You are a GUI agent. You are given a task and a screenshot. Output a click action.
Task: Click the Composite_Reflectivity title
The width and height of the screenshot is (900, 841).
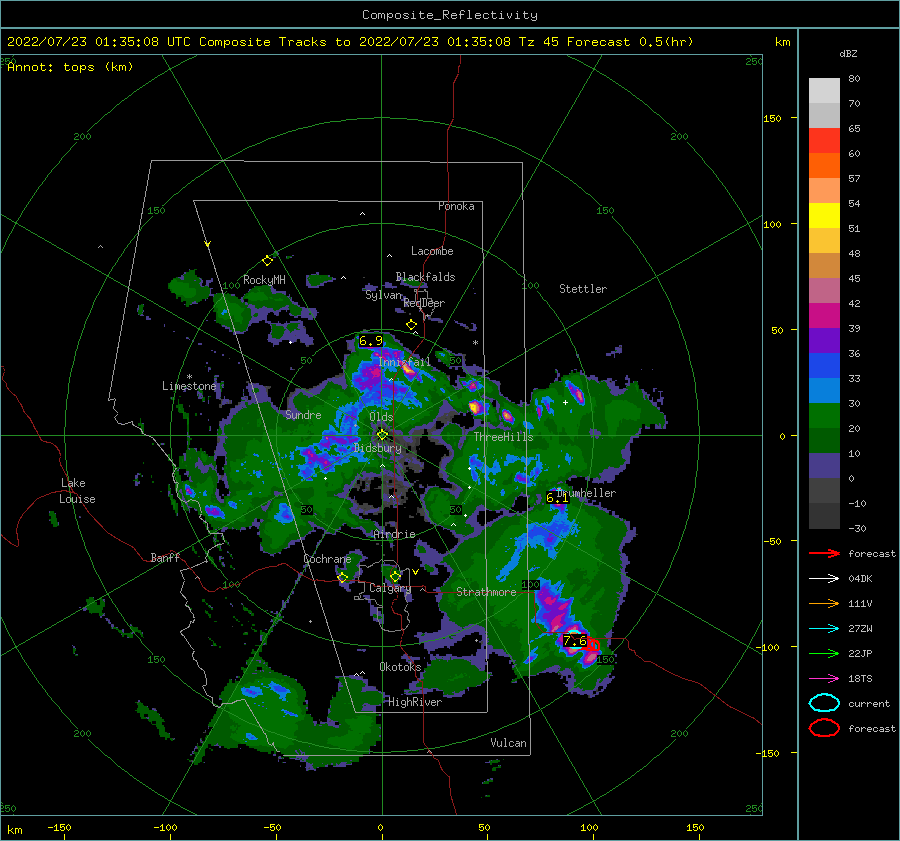(x=450, y=15)
